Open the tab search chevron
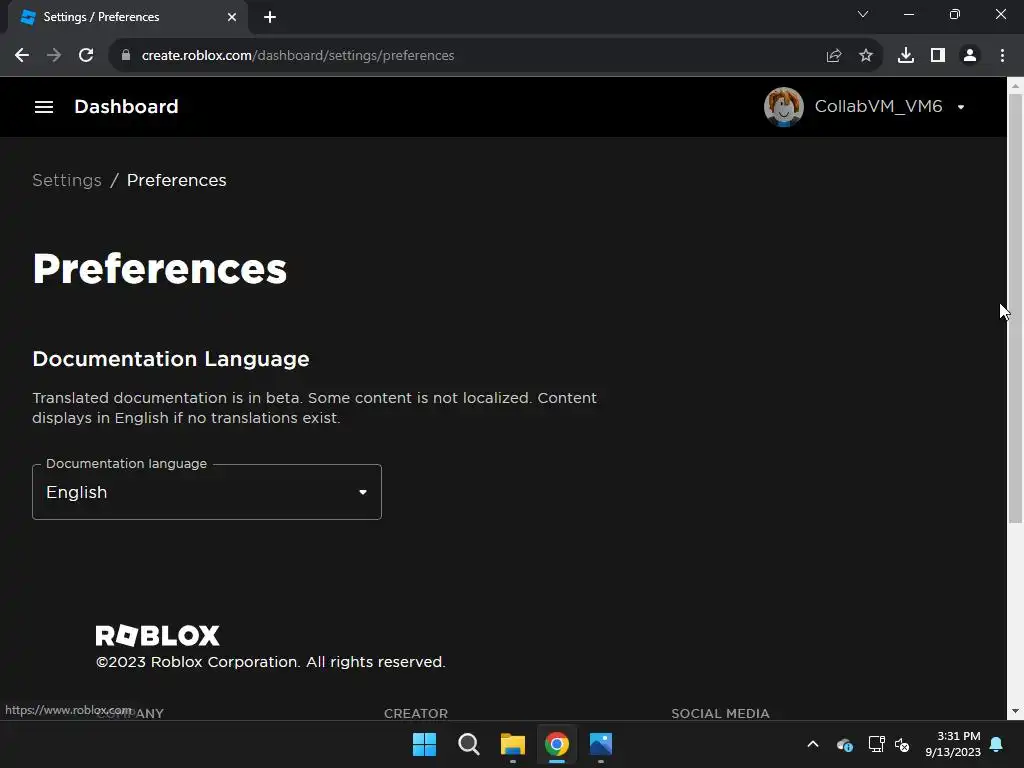 click(863, 14)
